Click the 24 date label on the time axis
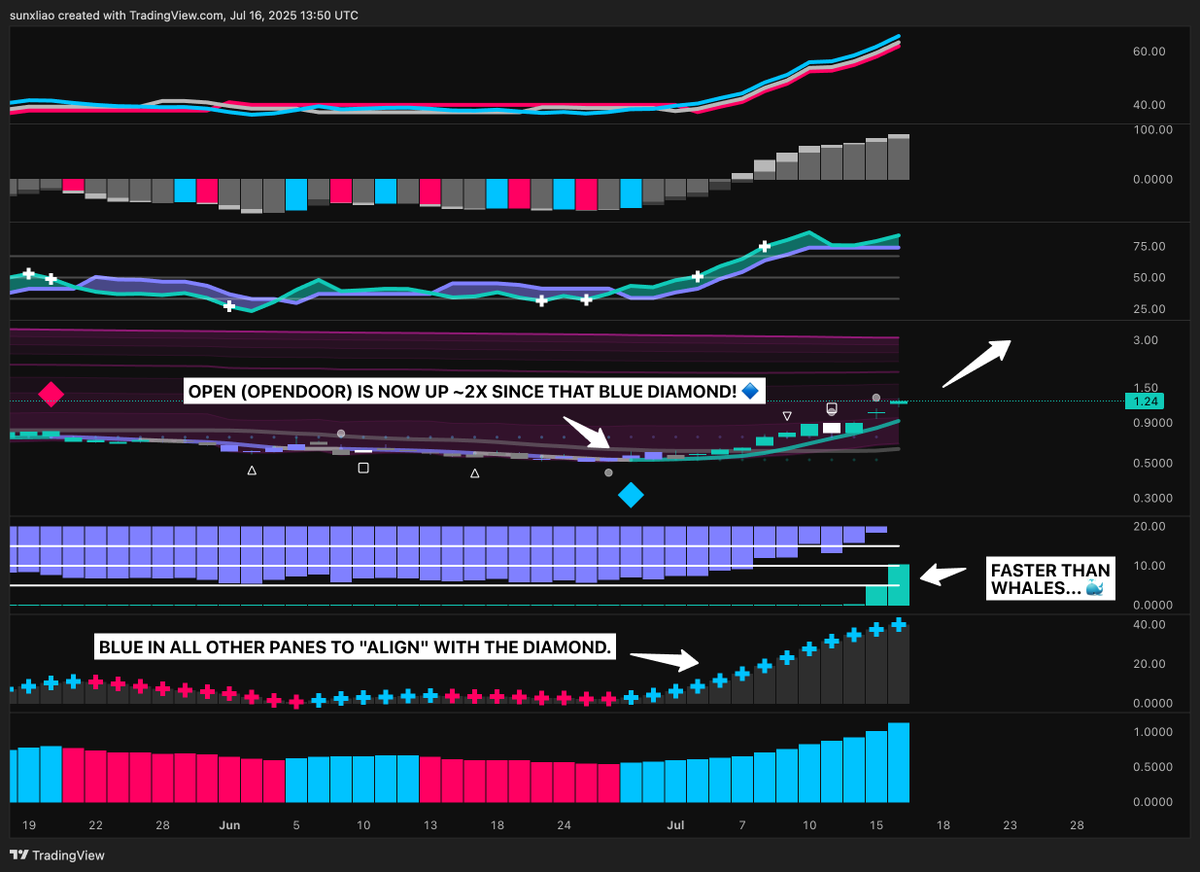The height and width of the screenshot is (872, 1200). coord(564,826)
